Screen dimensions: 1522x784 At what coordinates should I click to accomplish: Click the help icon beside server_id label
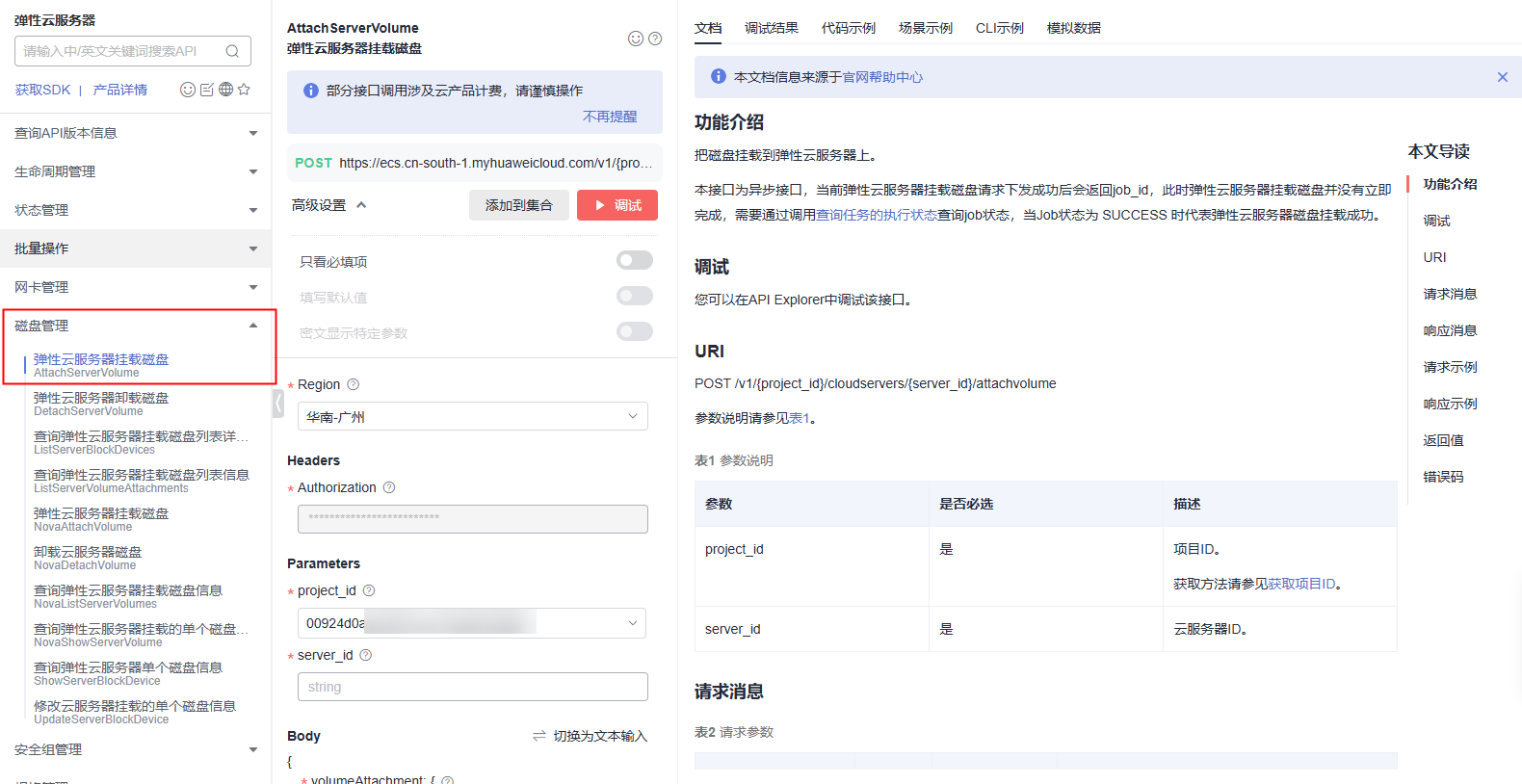click(365, 655)
